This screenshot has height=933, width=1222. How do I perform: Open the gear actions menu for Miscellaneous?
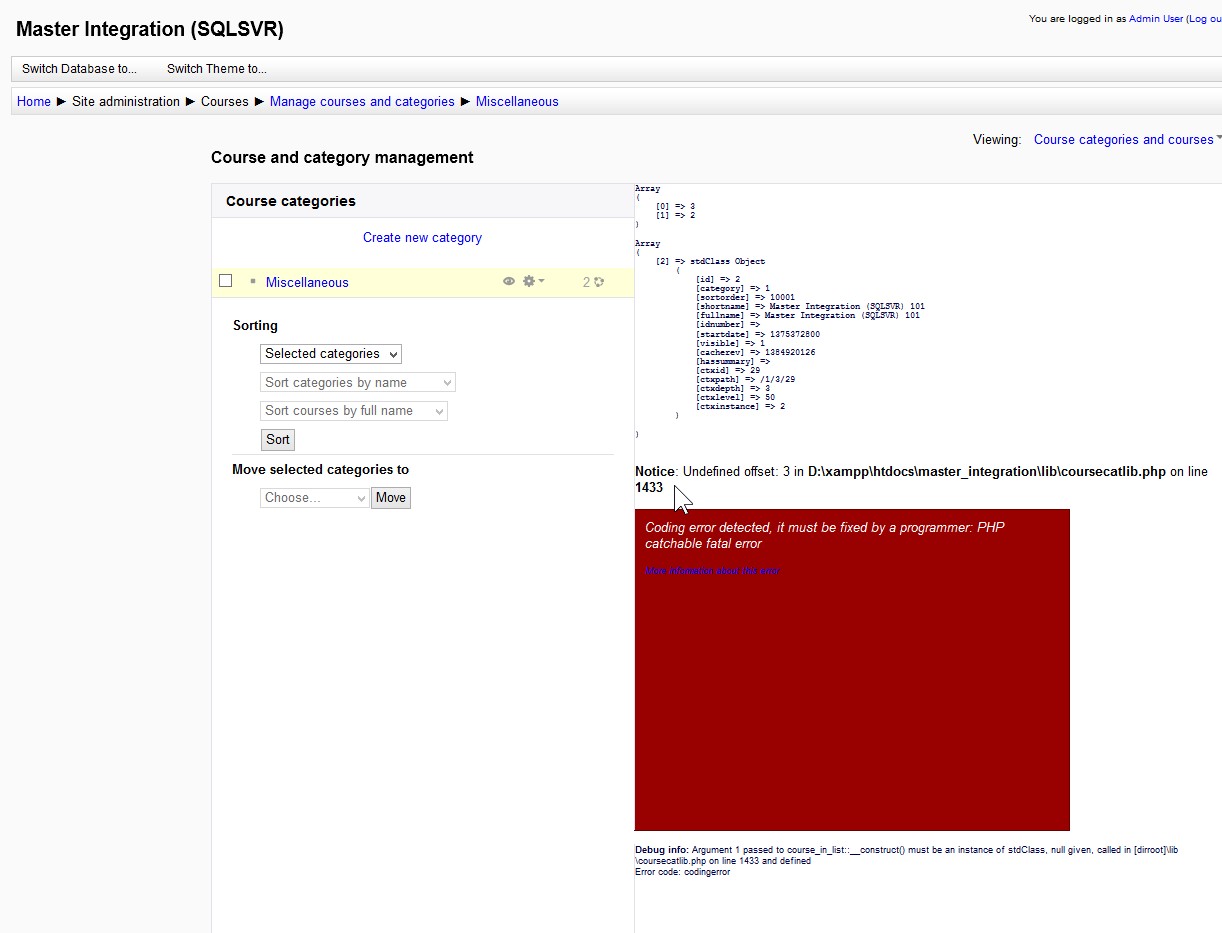(x=533, y=282)
